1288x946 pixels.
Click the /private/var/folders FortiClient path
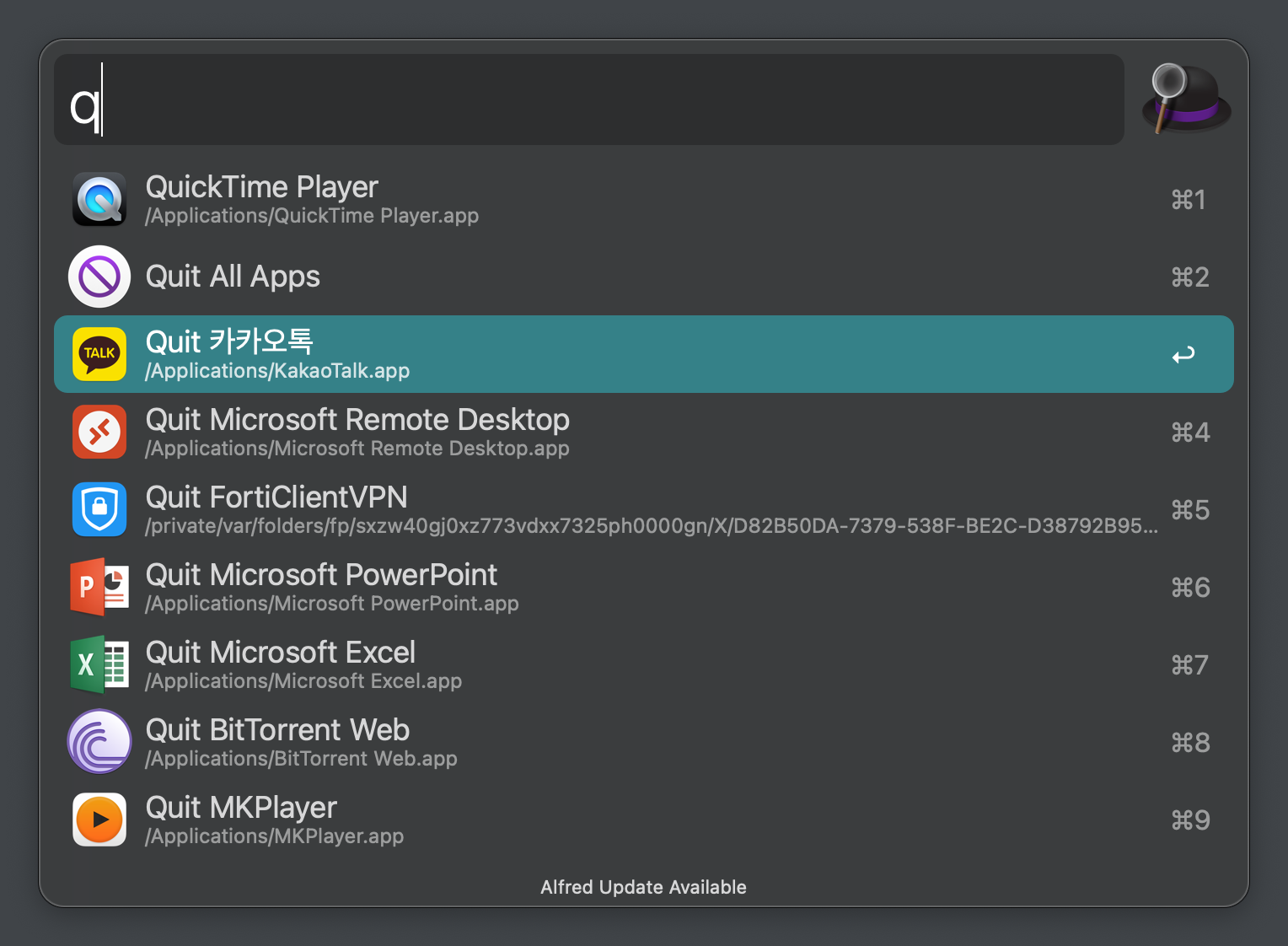tap(652, 526)
